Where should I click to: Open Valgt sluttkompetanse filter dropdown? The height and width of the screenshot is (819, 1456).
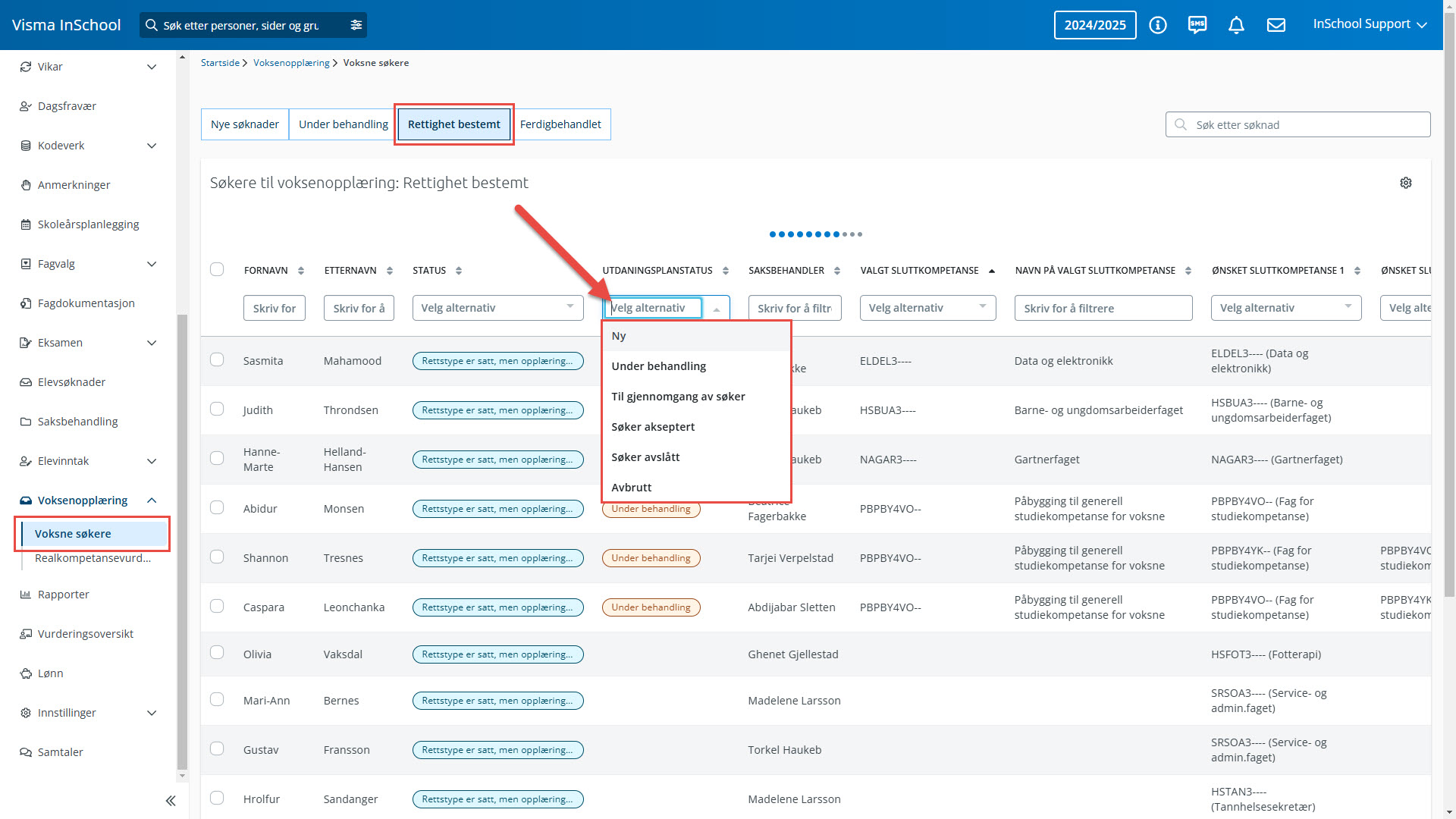tap(927, 308)
